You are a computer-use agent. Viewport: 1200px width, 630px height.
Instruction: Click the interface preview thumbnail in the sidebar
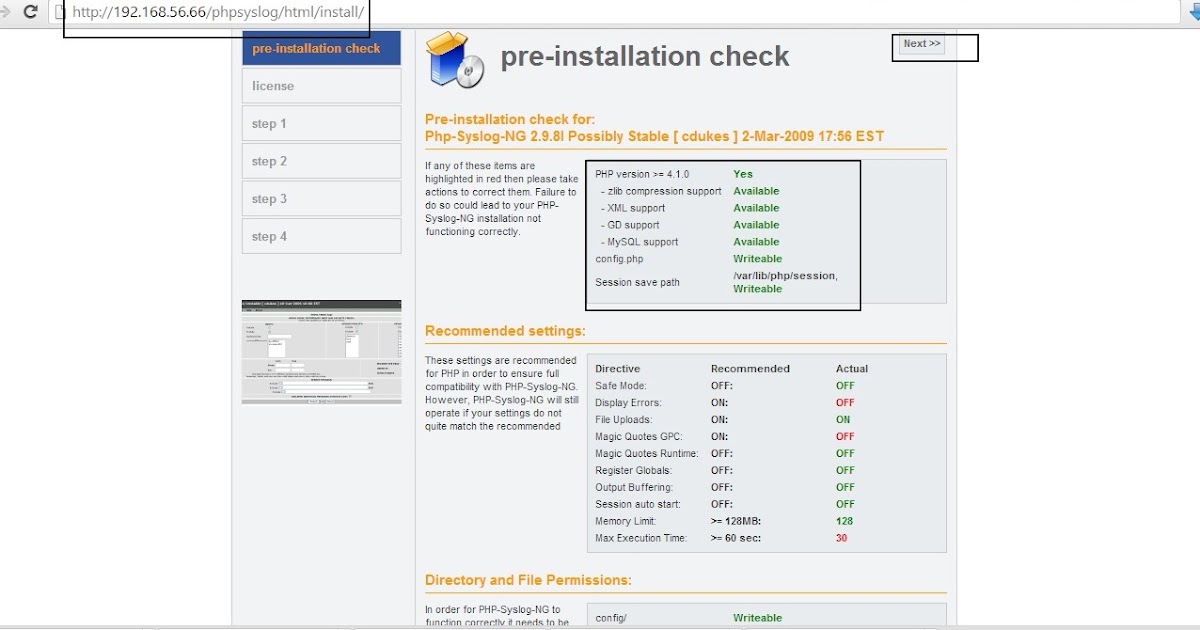[320, 352]
